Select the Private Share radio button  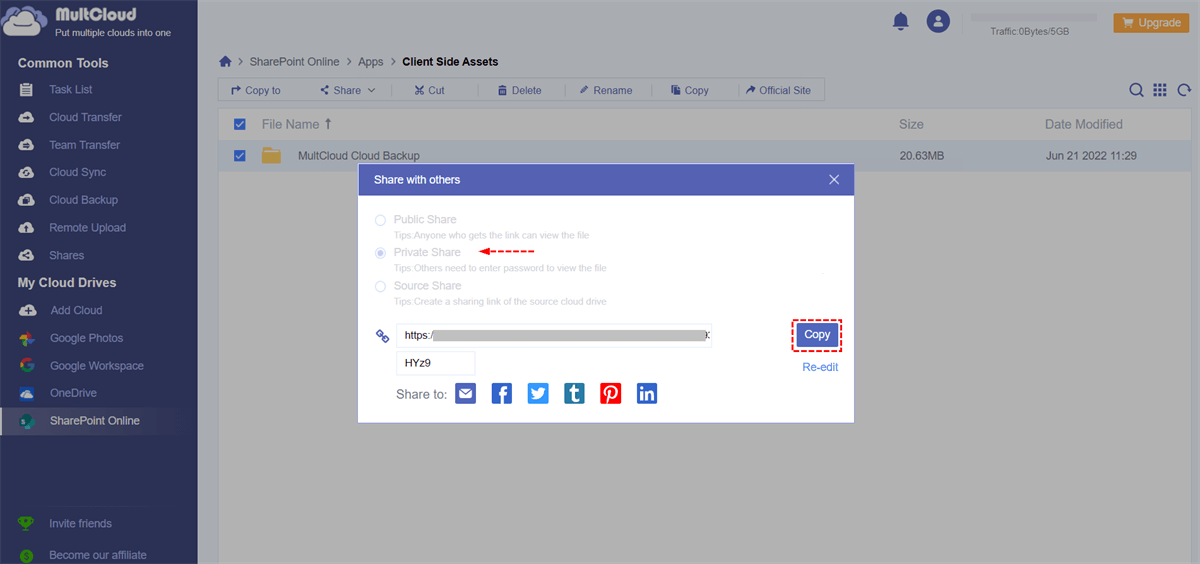(380, 253)
